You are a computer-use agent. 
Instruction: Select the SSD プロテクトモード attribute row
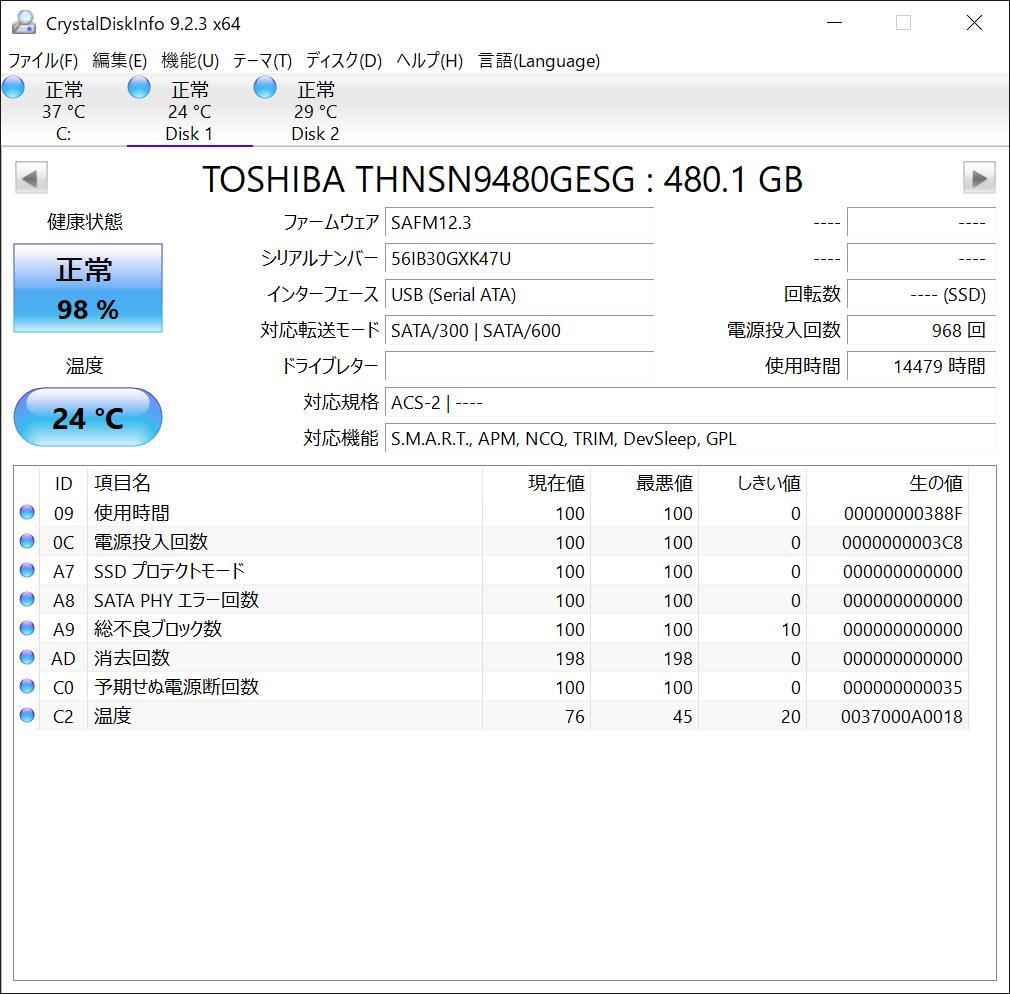[x=491, y=571]
